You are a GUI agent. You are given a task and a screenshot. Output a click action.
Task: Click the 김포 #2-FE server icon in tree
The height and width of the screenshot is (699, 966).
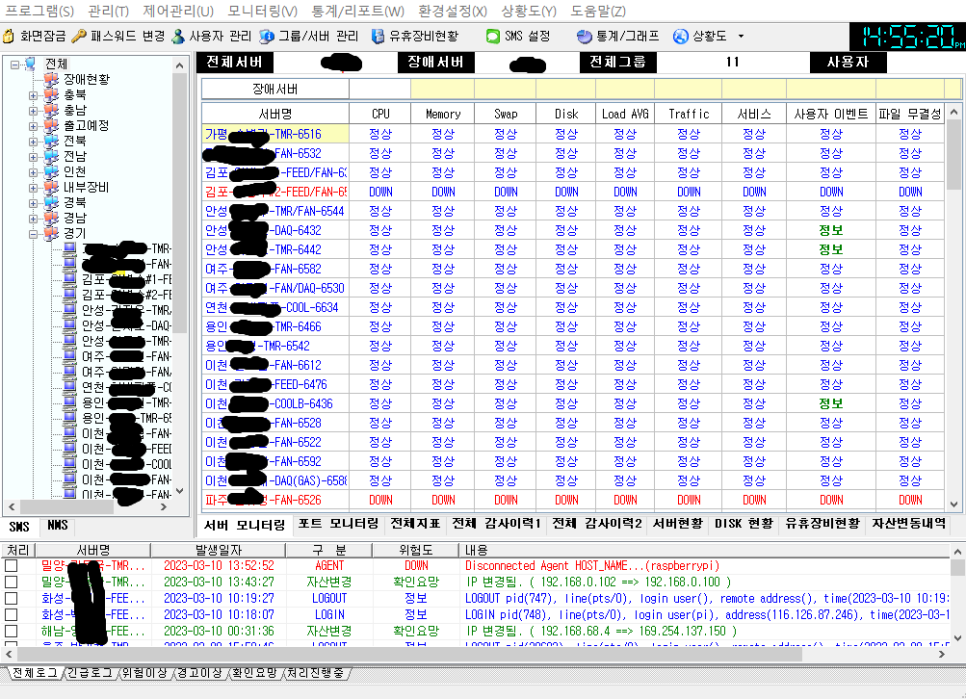(x=70, y=294)
